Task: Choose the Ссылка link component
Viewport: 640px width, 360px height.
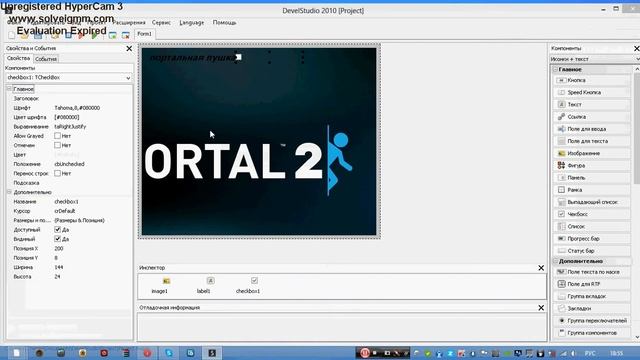Action: tap(591, 117)
